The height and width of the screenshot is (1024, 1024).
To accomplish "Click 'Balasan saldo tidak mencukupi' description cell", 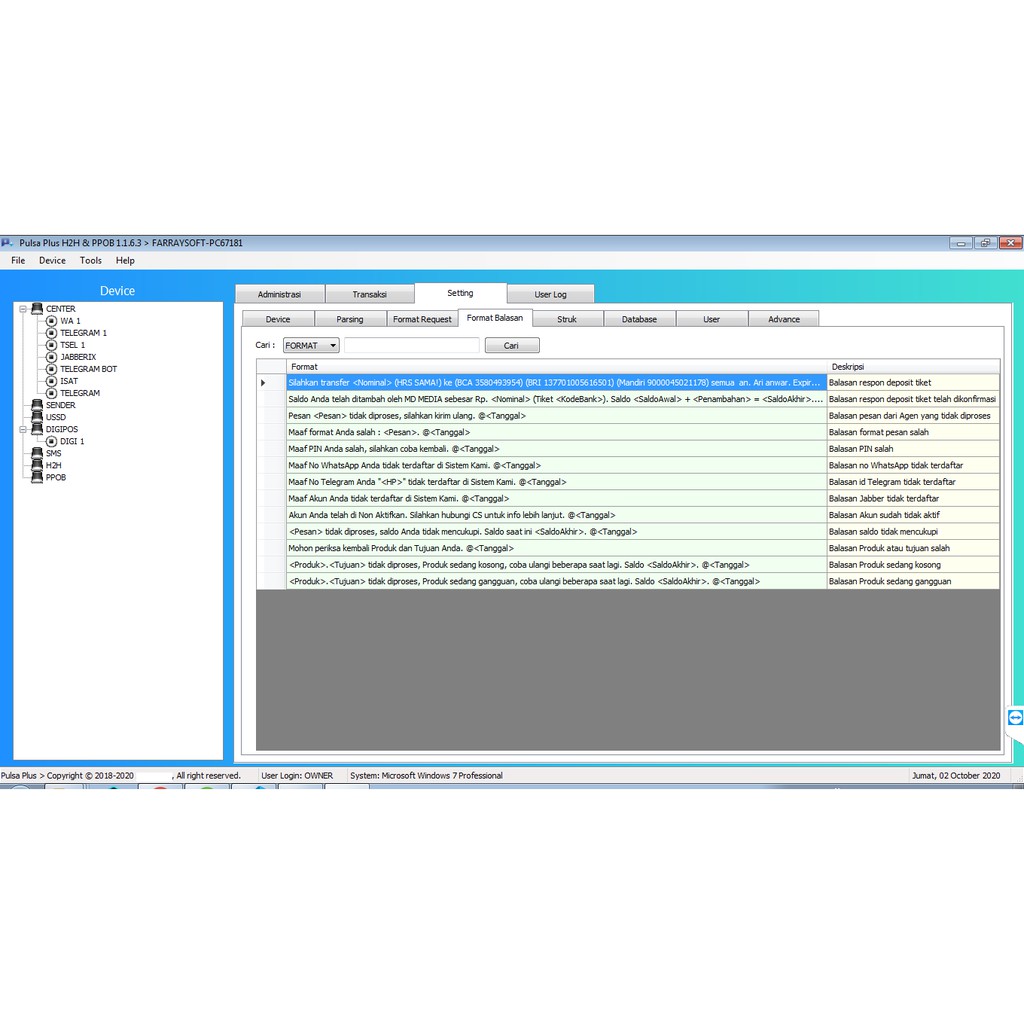I will [x=913, y=532].
